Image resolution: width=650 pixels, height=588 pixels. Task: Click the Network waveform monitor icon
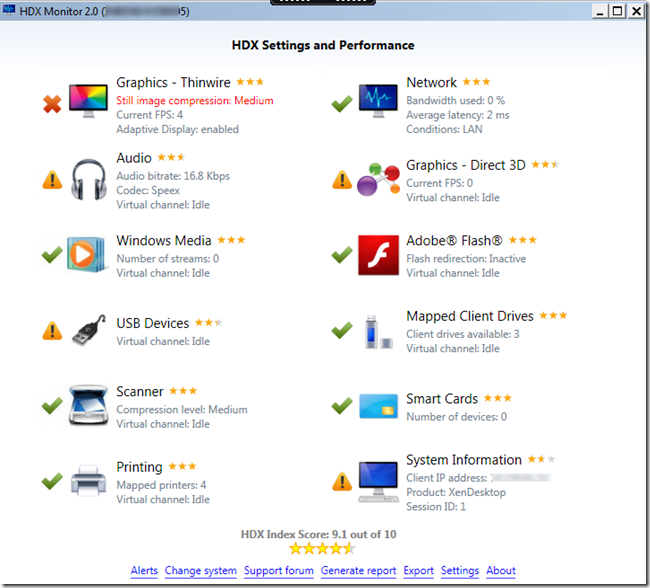378,101
